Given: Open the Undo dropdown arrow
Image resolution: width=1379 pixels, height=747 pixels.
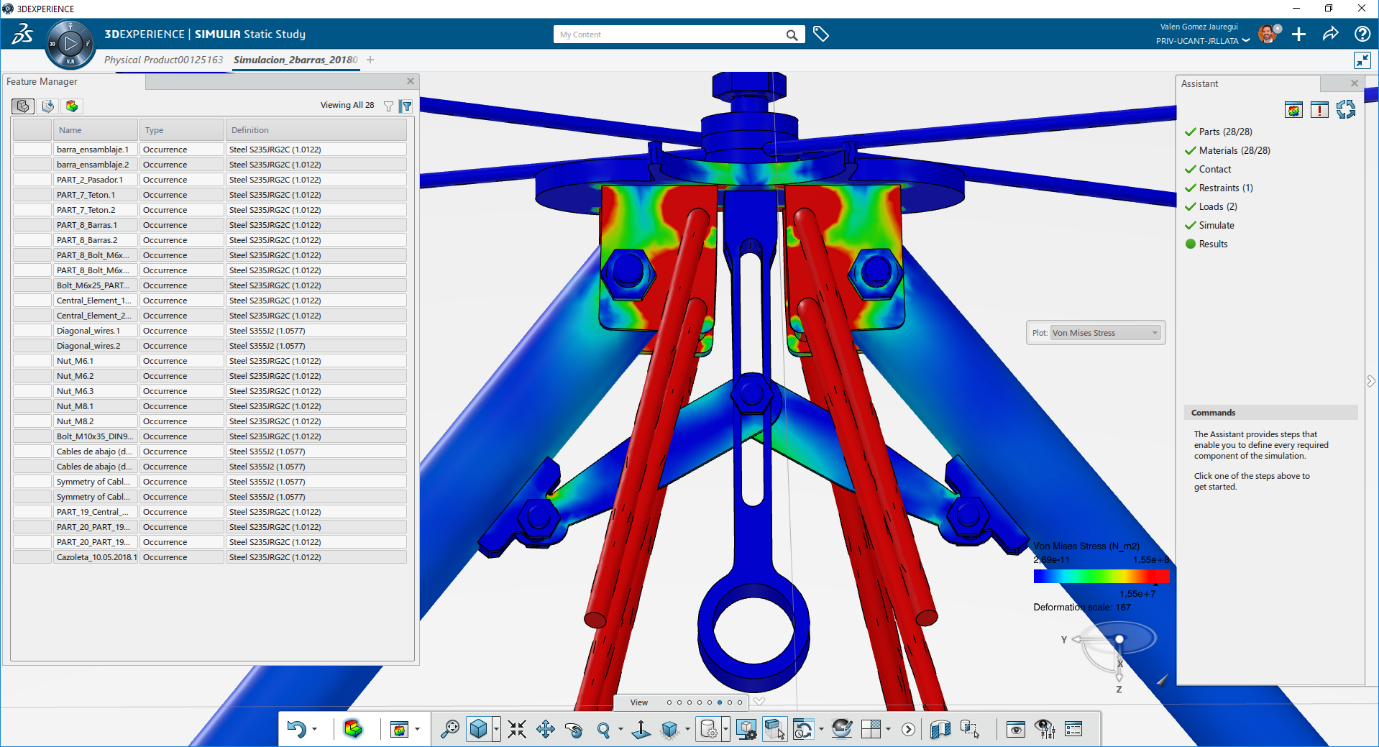Looking at the screenshot, I should click(x=315, y=729).
